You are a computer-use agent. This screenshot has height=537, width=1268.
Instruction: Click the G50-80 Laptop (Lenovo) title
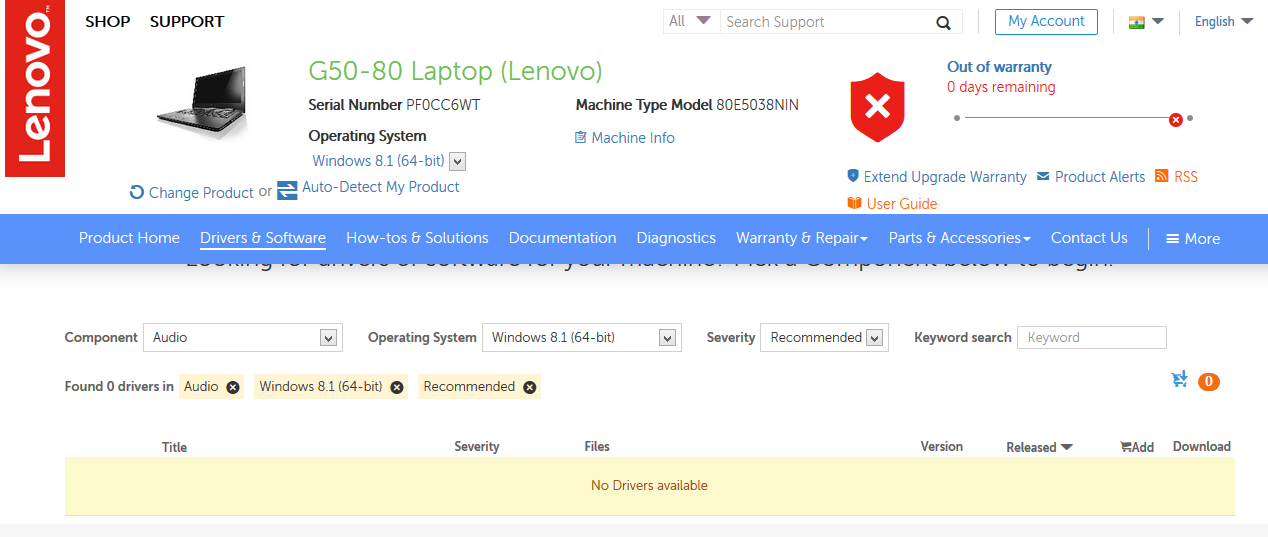point(455,71)
